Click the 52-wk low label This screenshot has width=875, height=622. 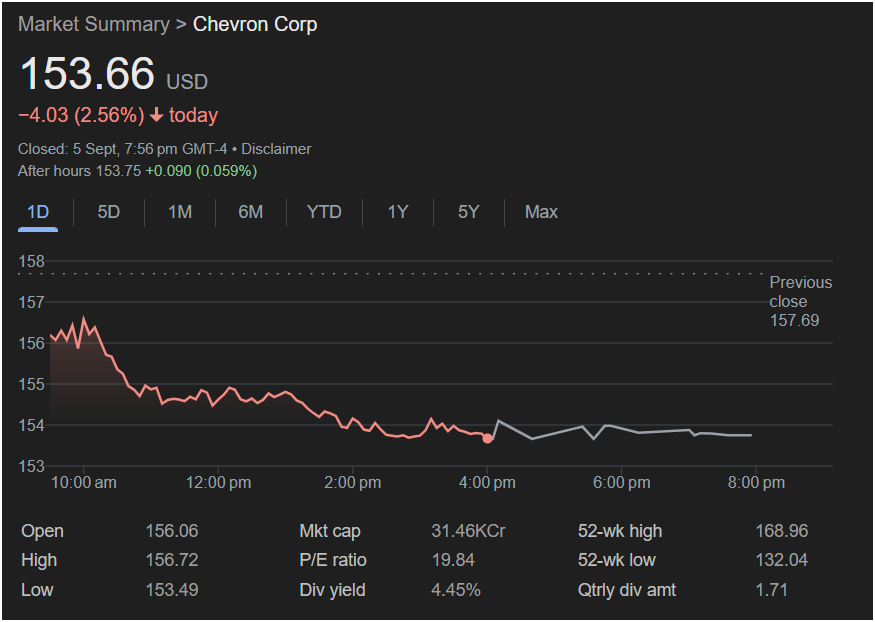[617, 560]
